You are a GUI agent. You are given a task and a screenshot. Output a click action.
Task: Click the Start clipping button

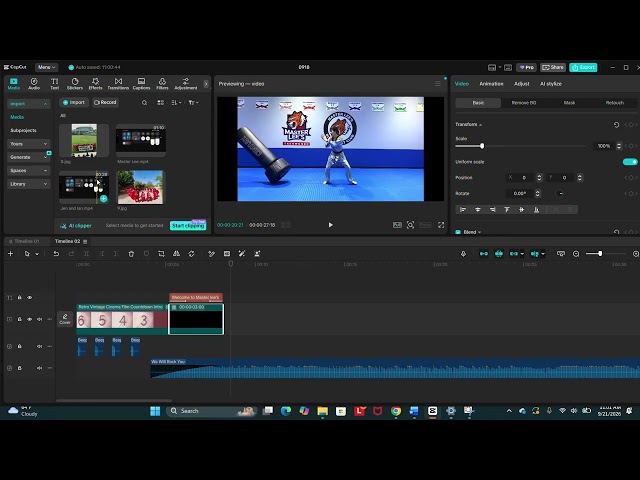pos(188,226)
